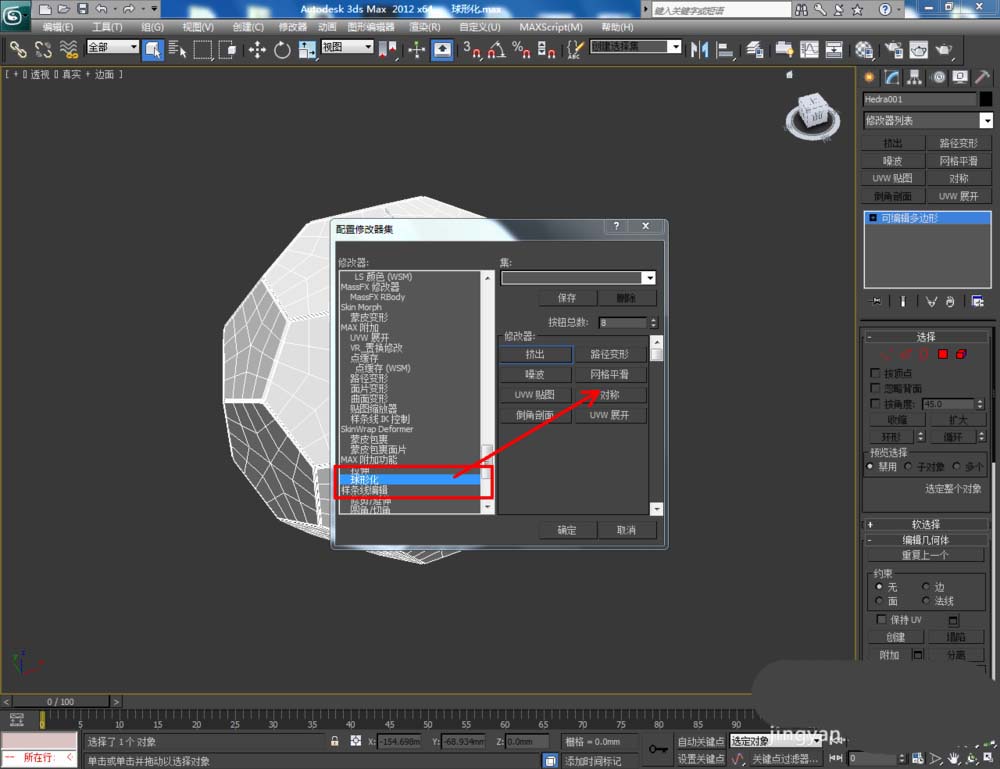Open Select by Name list
This screenshot has height=769, width=1000.
click(x=178, y=49)
